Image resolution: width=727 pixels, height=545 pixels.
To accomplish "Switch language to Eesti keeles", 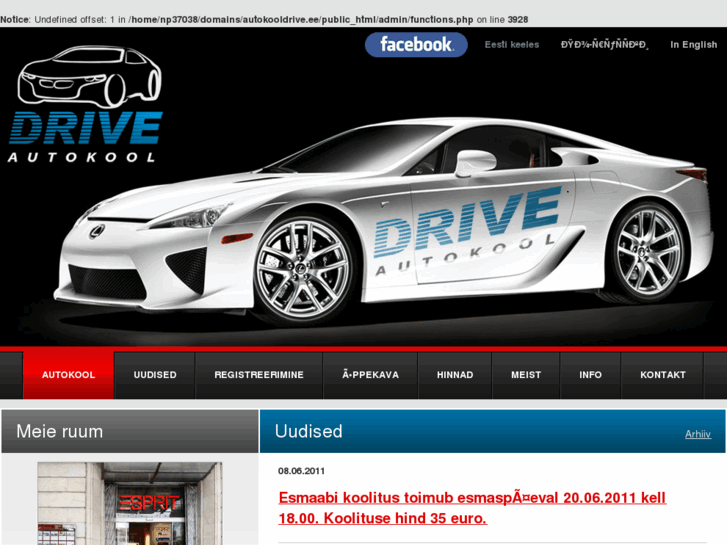I will tap(512, 45).
